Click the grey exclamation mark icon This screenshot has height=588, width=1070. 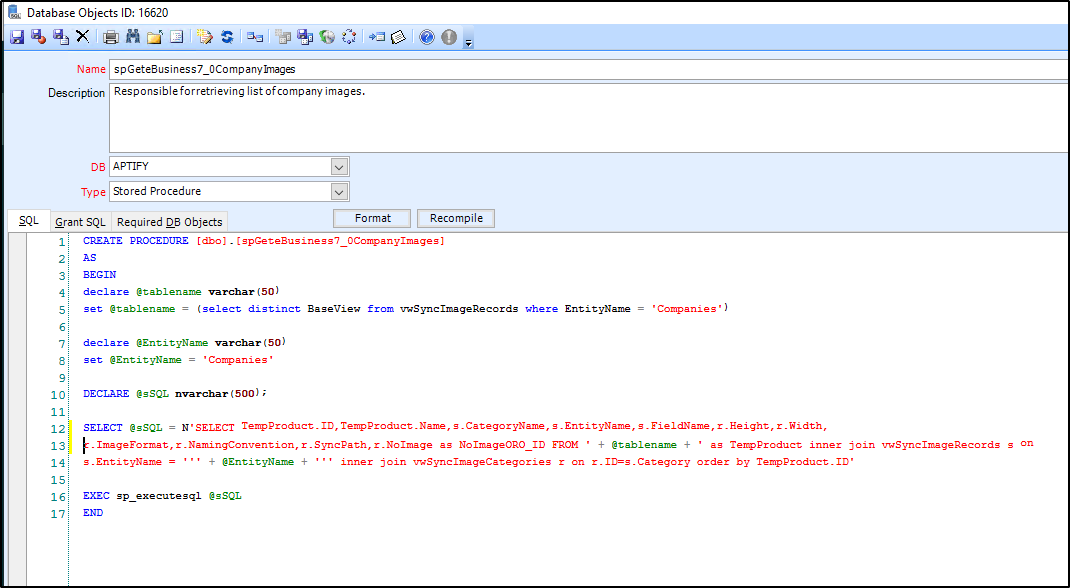(449, 37)
